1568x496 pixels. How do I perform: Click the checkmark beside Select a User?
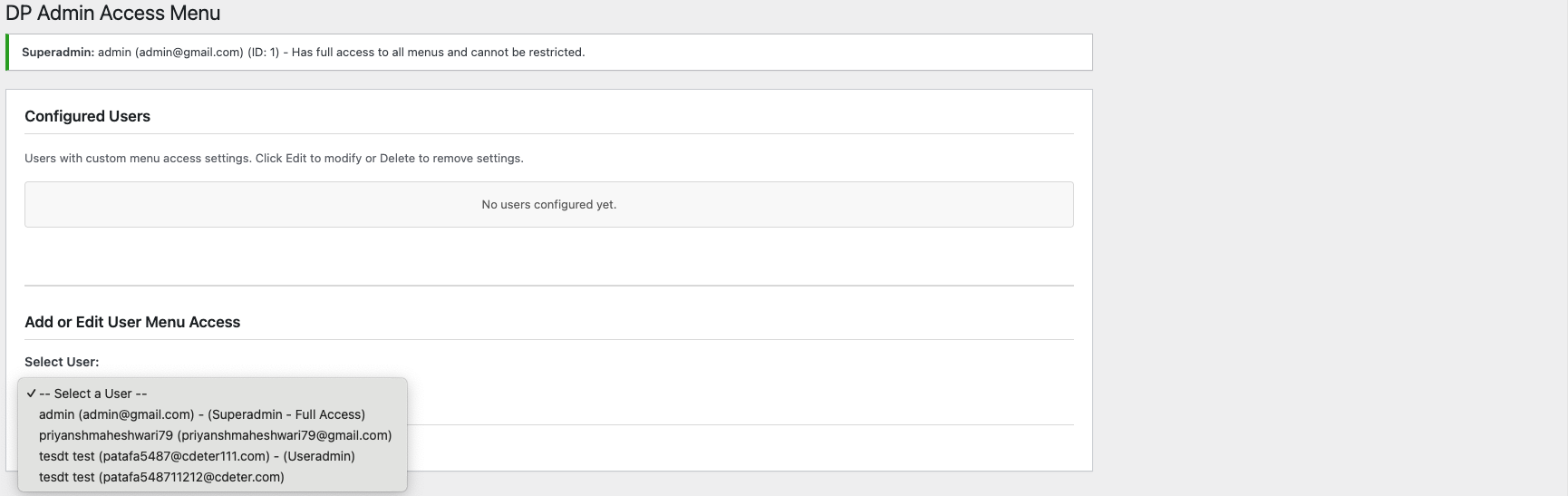click(x=31, y=394)
